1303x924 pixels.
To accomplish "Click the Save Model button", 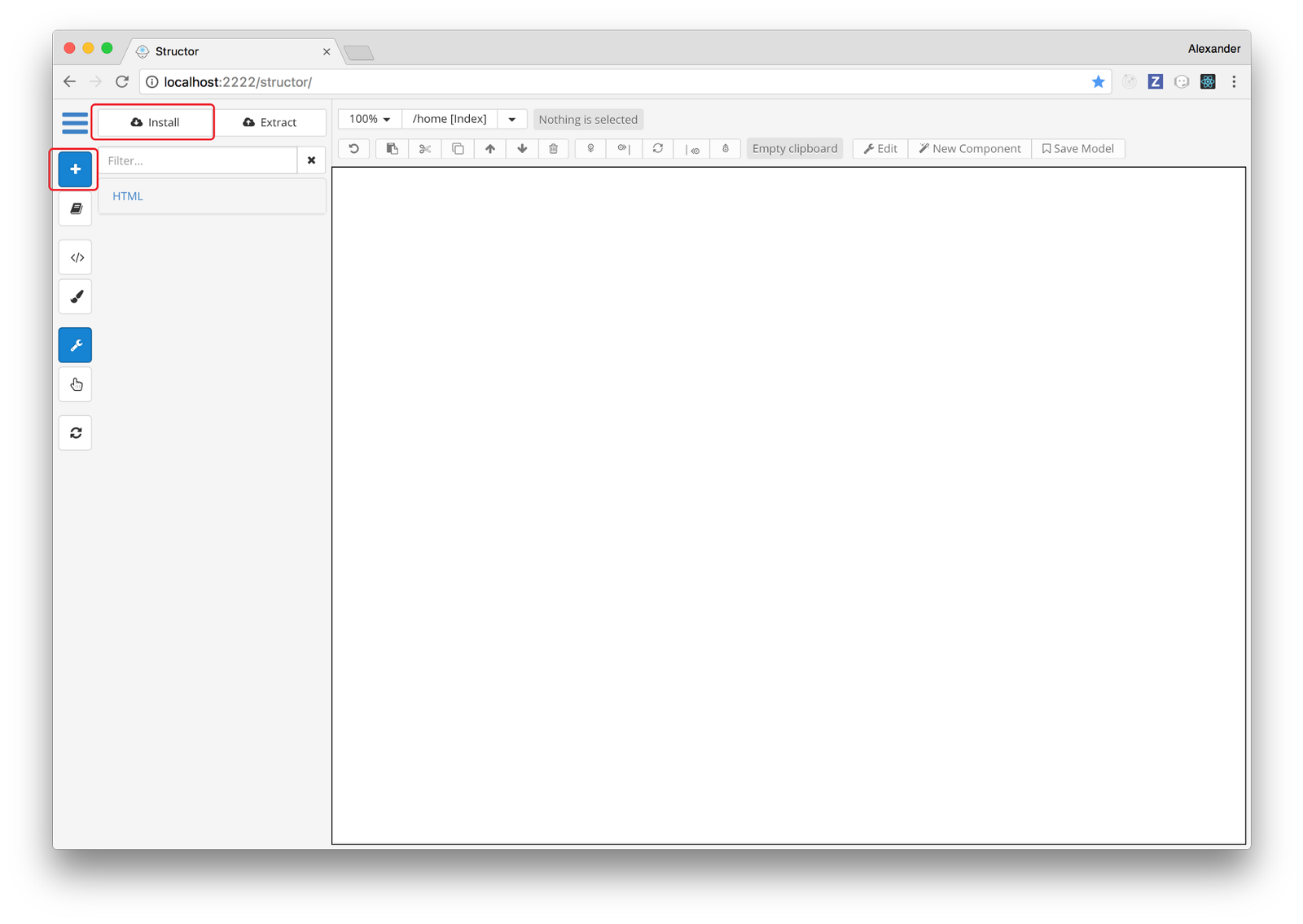I will [1078, 148].
